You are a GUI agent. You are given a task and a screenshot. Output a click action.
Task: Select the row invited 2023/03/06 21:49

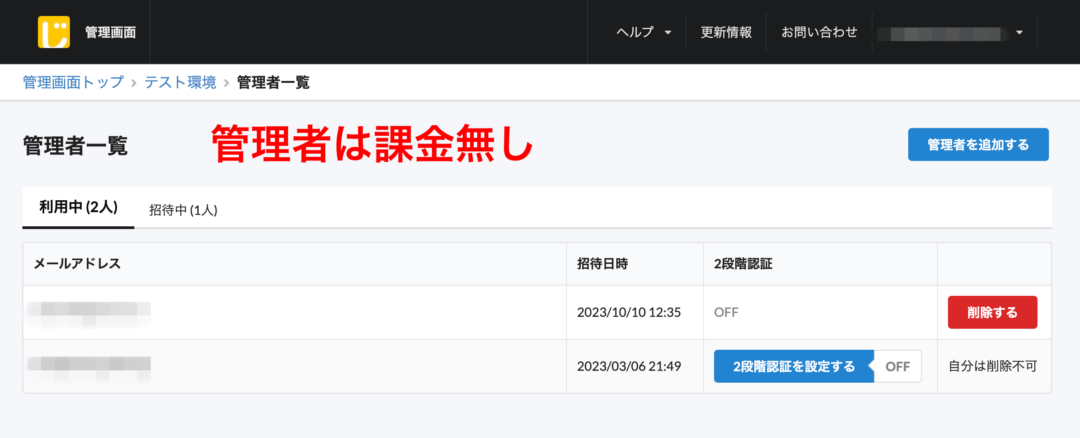coord(628,366)
